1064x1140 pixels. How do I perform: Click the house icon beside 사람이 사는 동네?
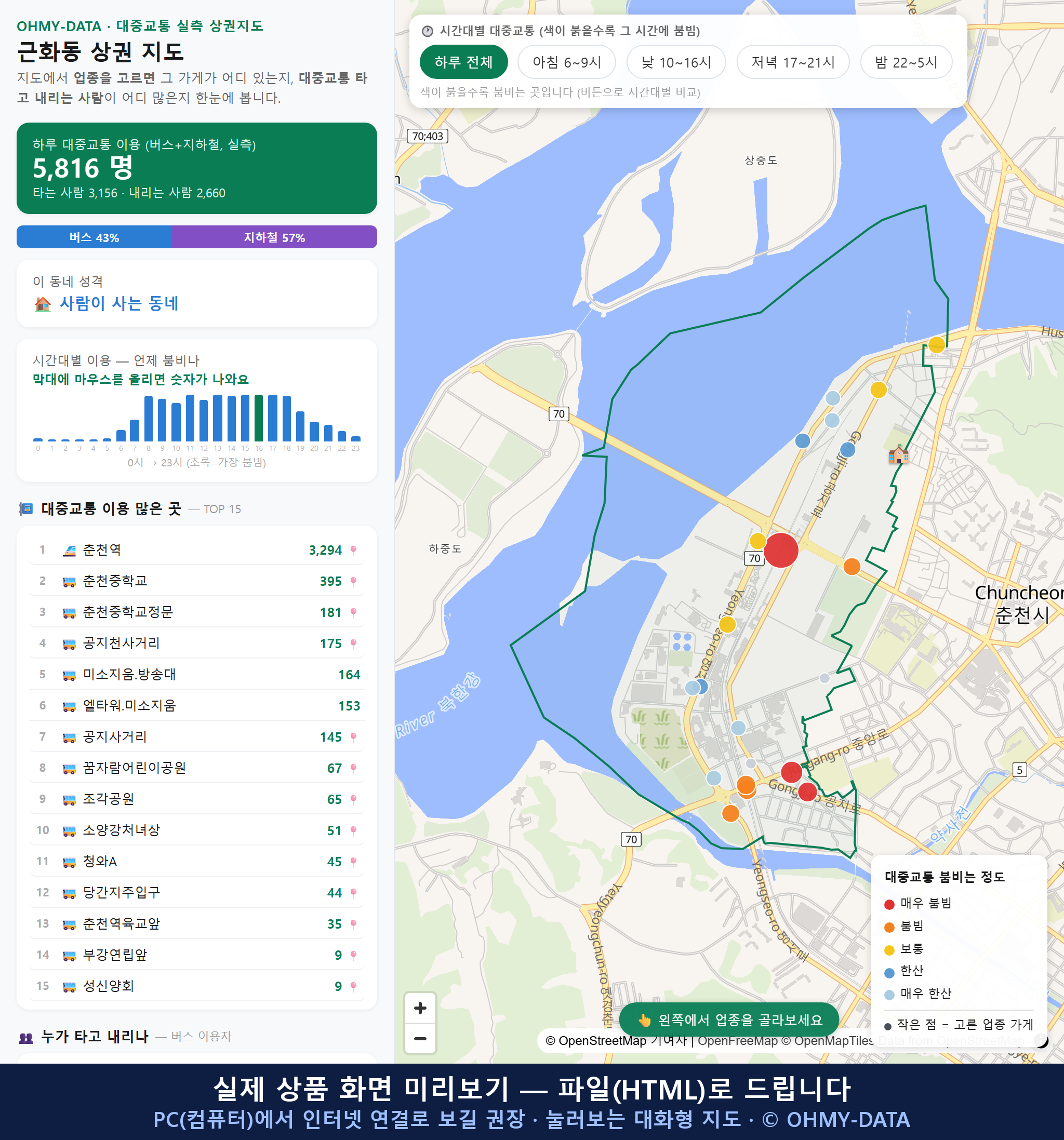pyautogui.click(x=43, y=303)
